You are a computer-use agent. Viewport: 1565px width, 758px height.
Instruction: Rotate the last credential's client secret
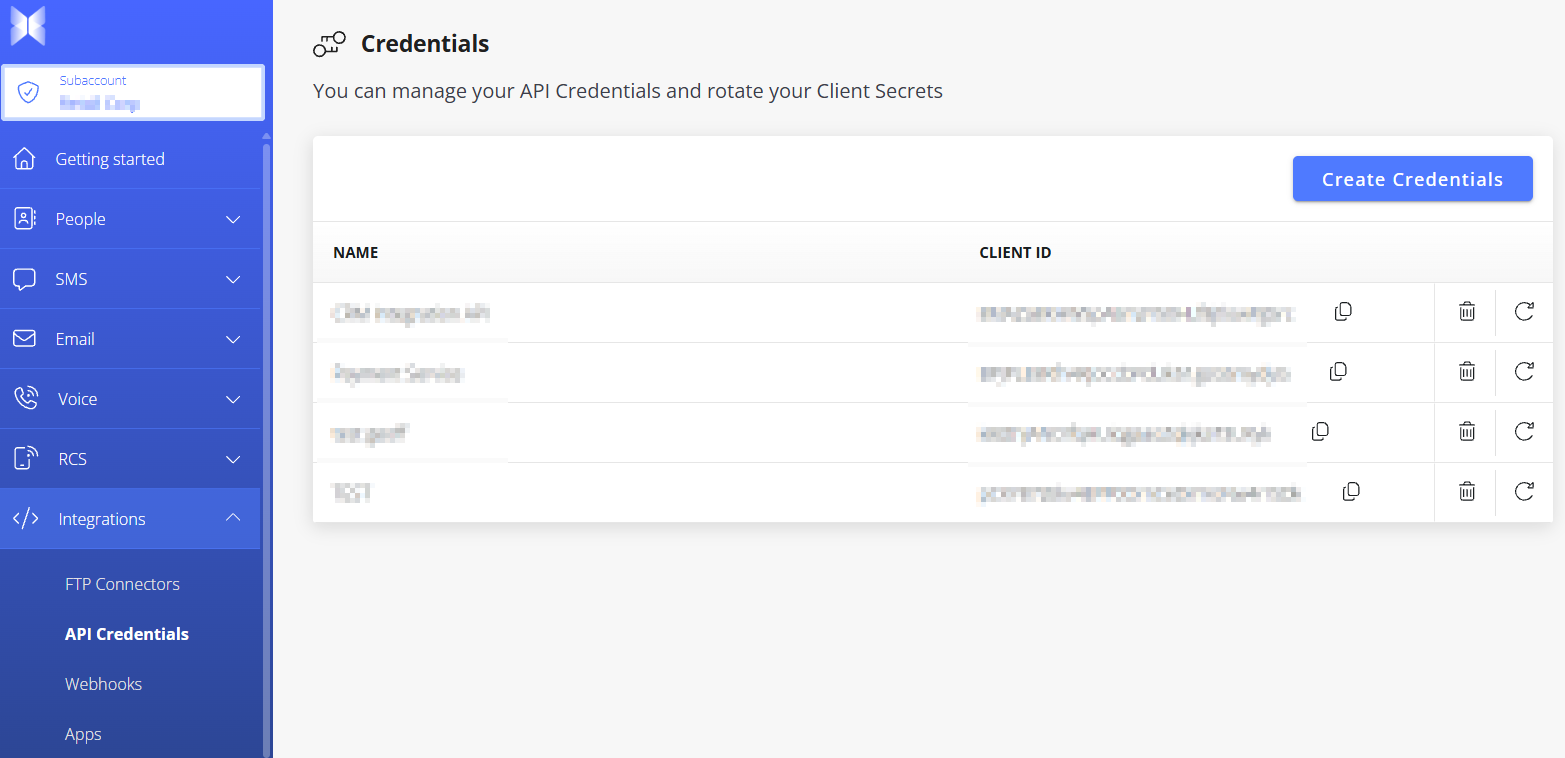(x=1524, y=492)
